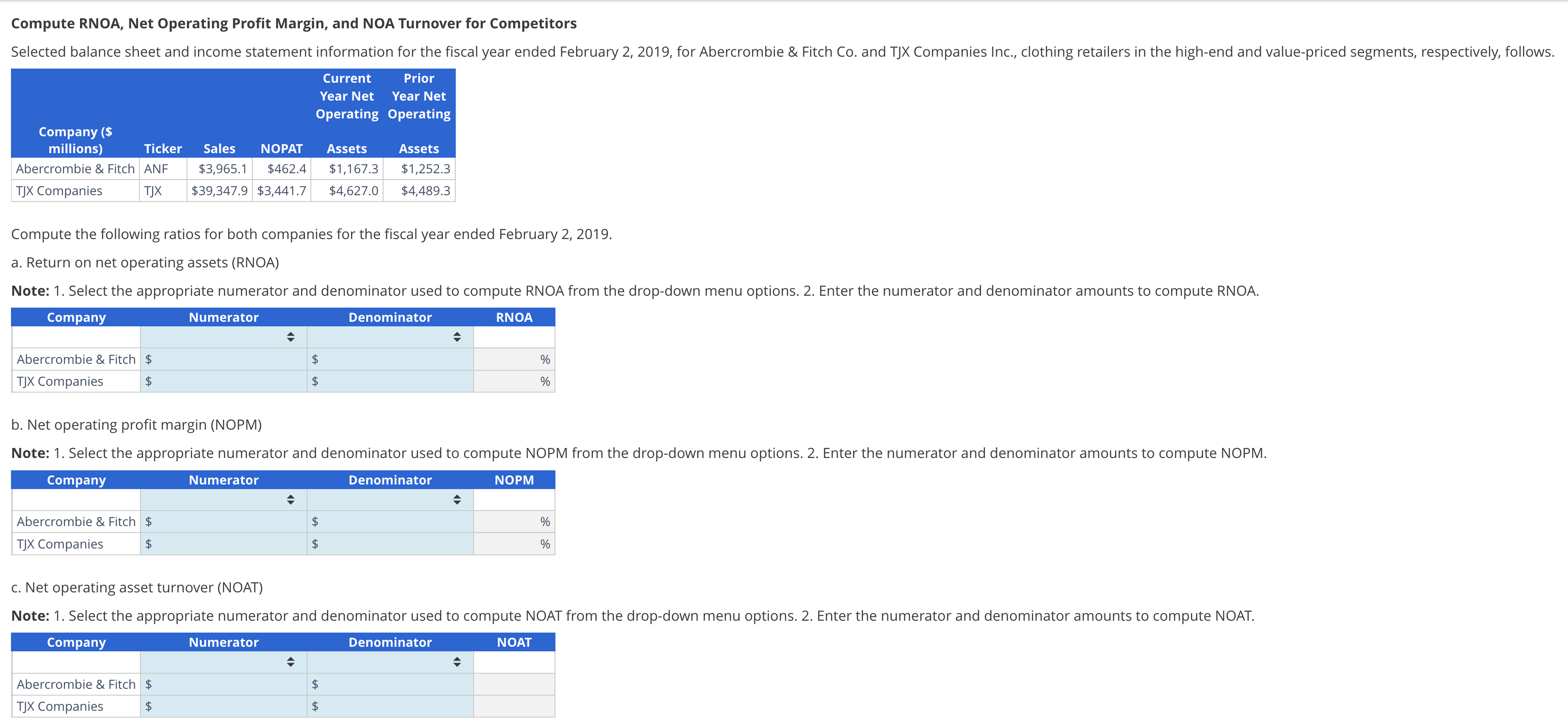Click the Abercrombie & Fitch NOAT numerator input
1568x724 pixels.
[224, 684]
